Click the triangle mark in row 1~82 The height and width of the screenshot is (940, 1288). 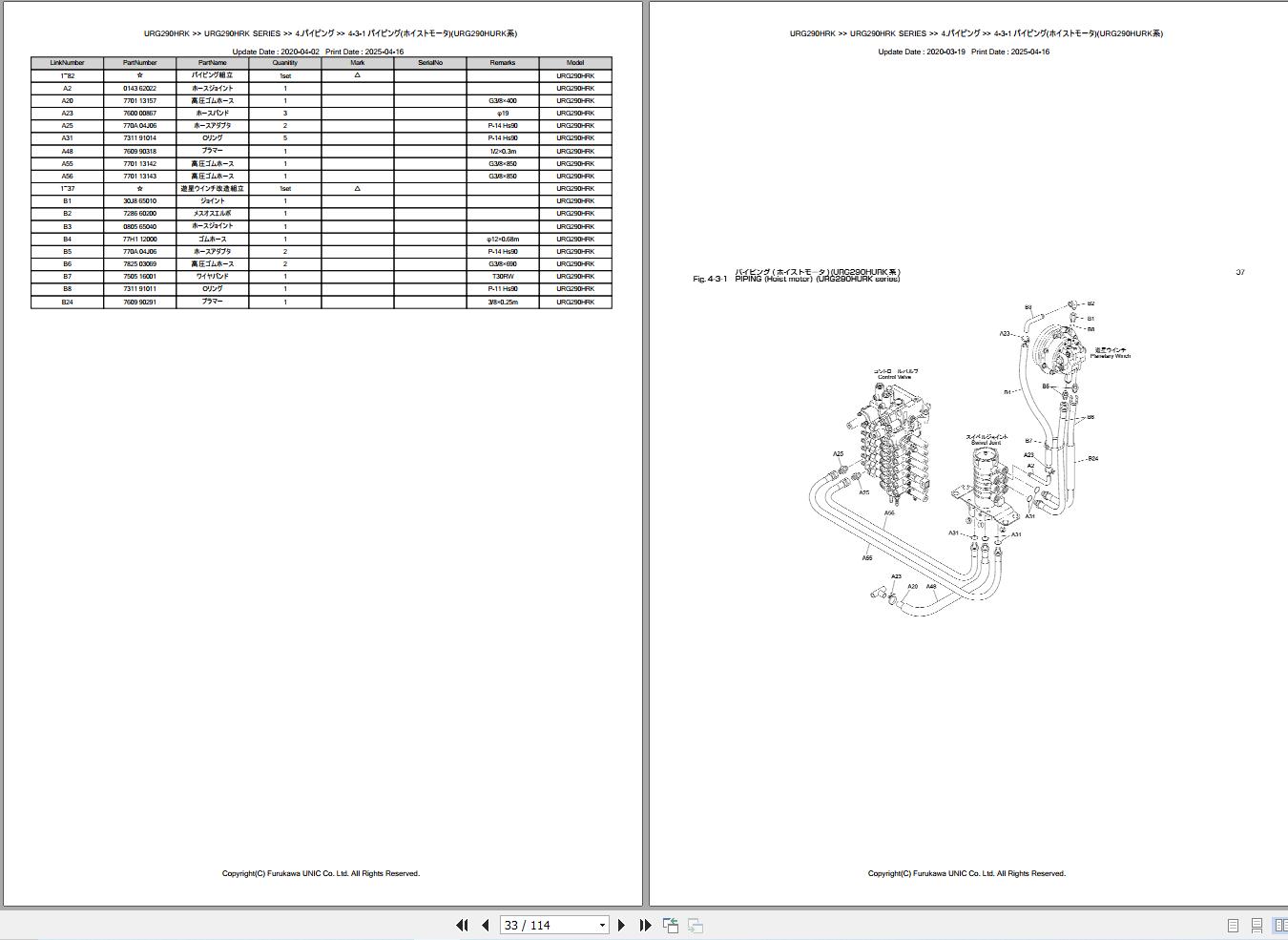pyautogui.click(x=358, y=74)
